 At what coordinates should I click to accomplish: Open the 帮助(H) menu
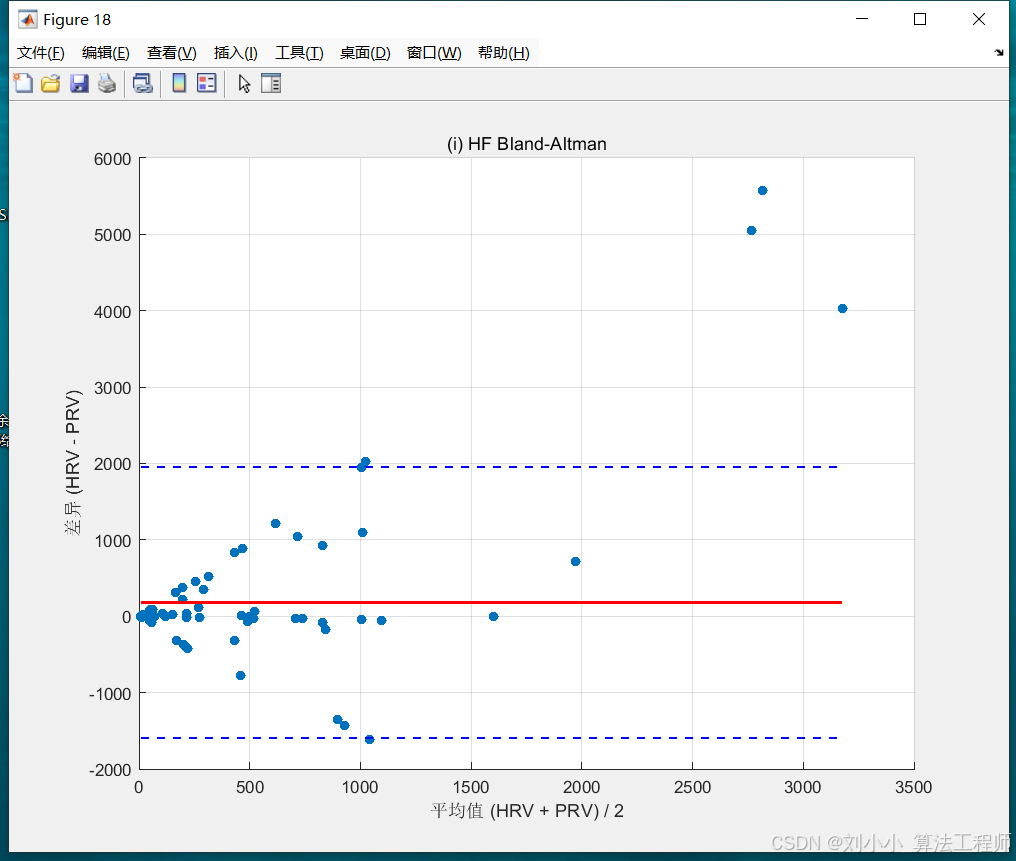503,53
